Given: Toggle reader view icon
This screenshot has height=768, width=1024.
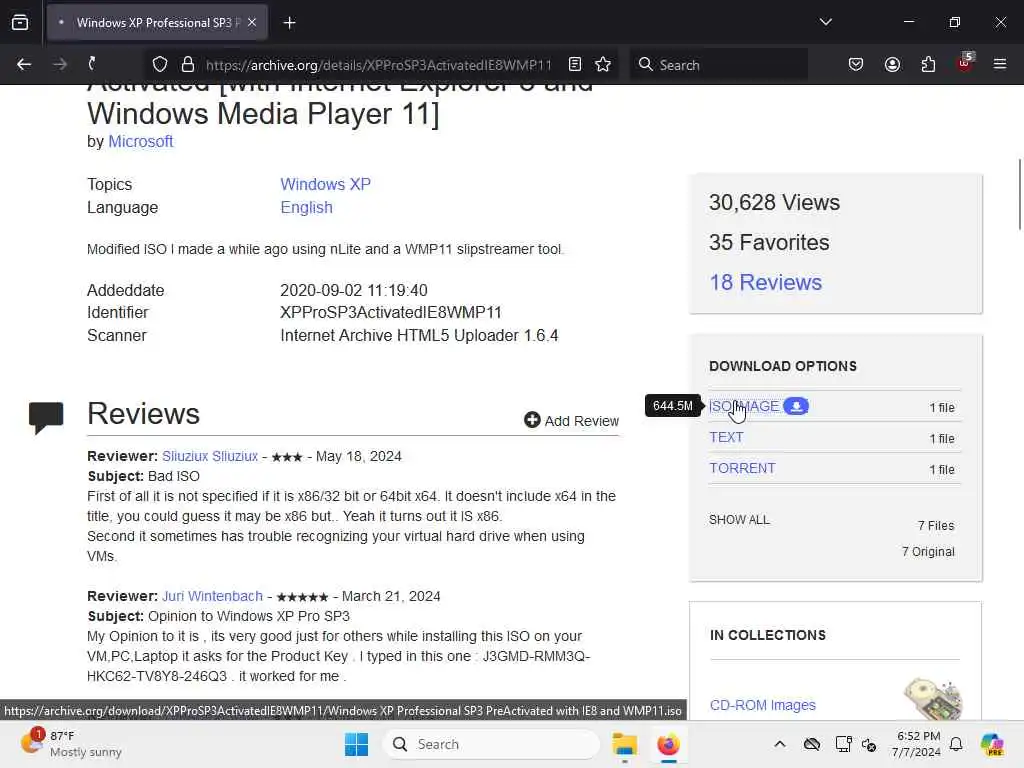Looking at the screenshot, I should pyautogui.click(x=575, y=64).
